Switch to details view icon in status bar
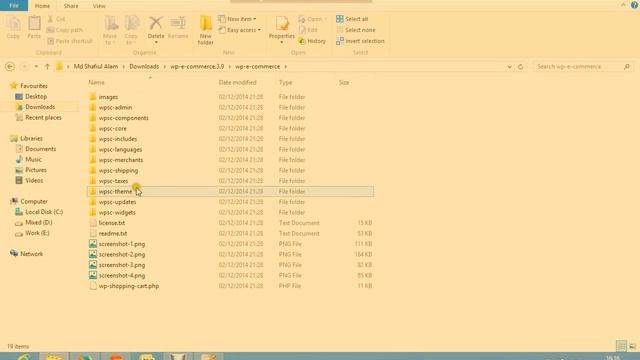The width and height of the screenshot is (640, 360). (x=621, y=346)
